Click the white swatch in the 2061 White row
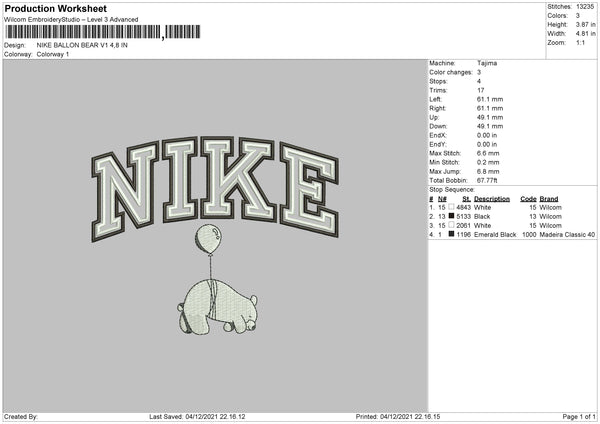 [451, 225]
